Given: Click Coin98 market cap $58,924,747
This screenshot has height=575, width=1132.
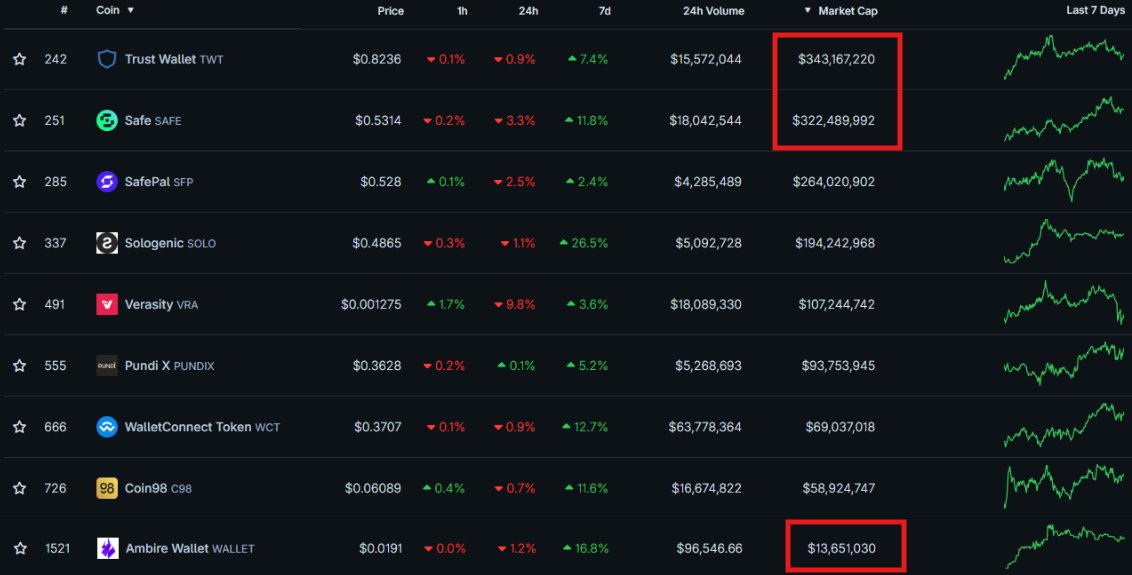Looking at the screenshot, I should coord(838,488).
